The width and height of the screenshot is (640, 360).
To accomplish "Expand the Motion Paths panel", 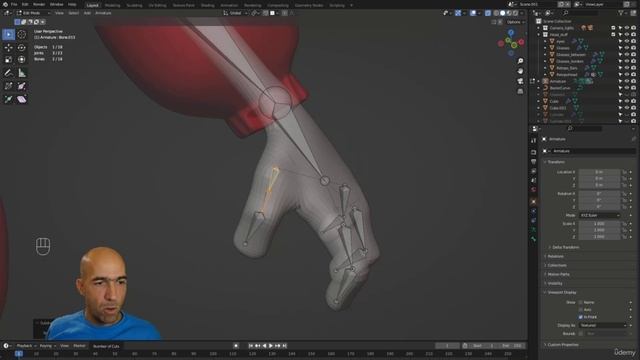I will [x=558, y=274].
